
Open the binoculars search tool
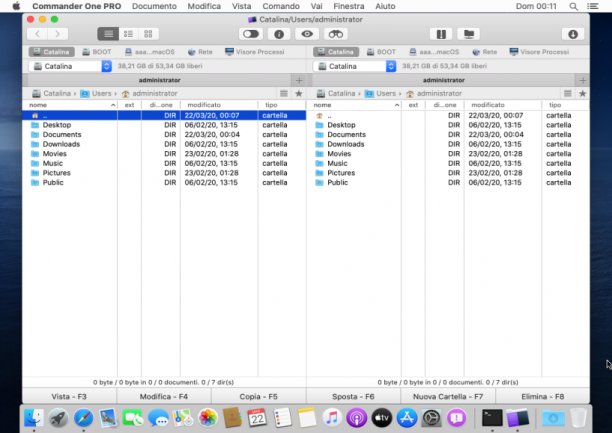coord(335,34)
